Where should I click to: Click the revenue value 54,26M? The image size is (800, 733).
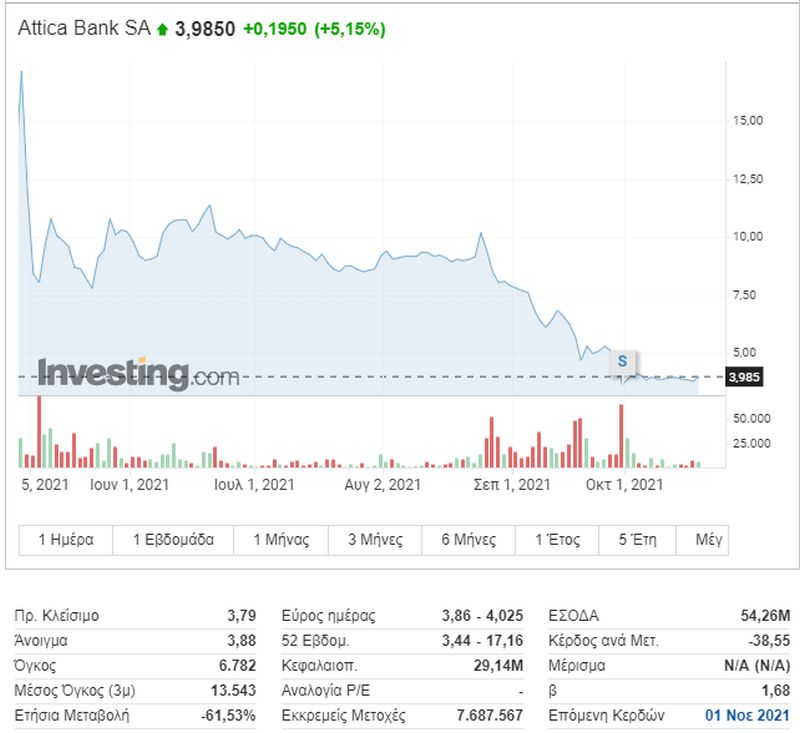(x=765, y=615)
